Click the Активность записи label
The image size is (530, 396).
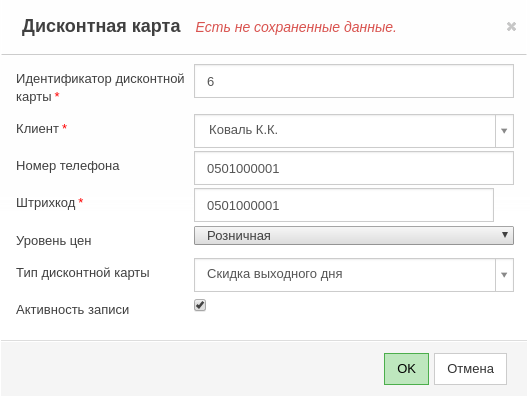pos(73,310)
